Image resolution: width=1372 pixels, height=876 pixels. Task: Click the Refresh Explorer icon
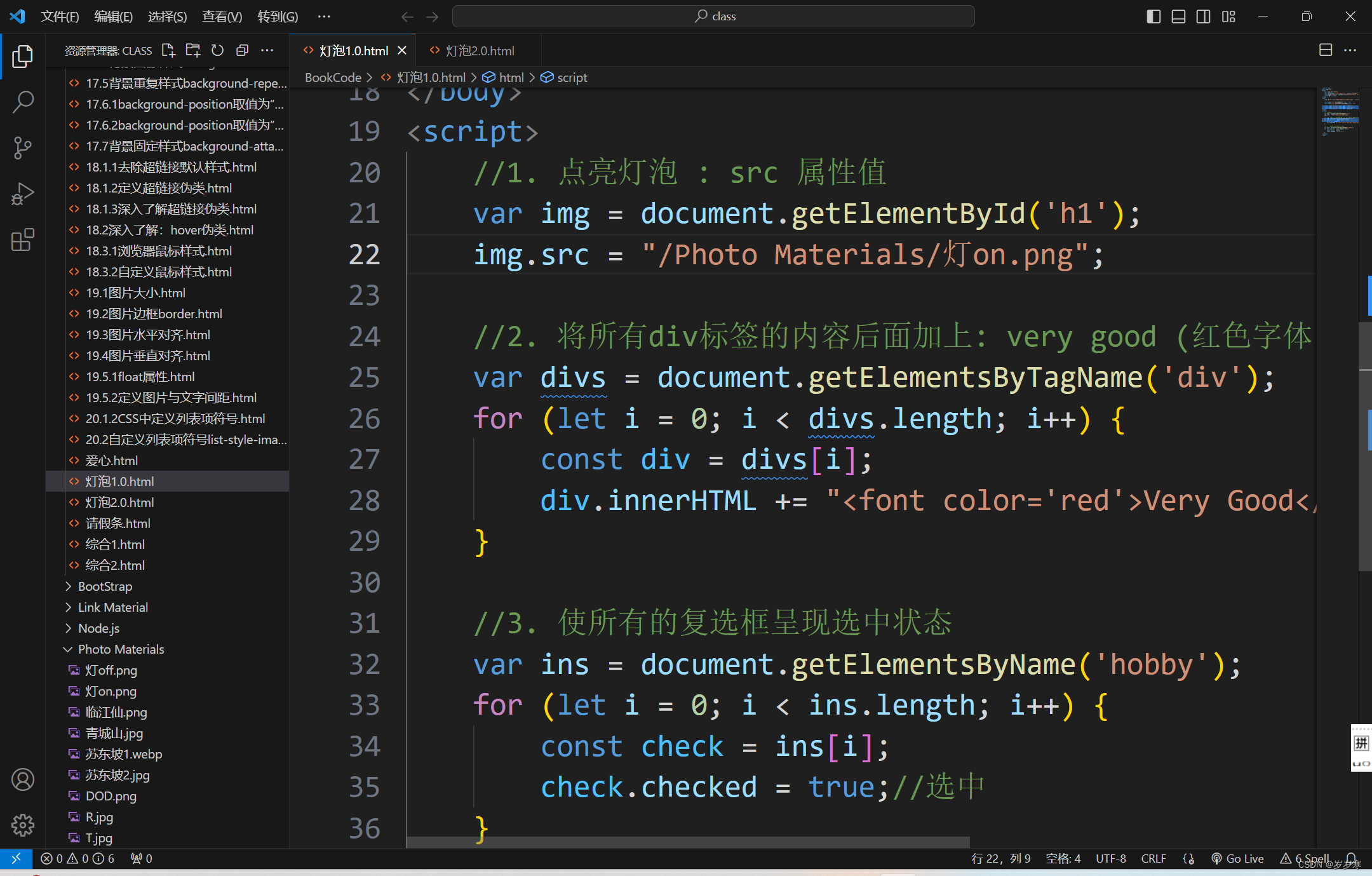coord(217,50)
